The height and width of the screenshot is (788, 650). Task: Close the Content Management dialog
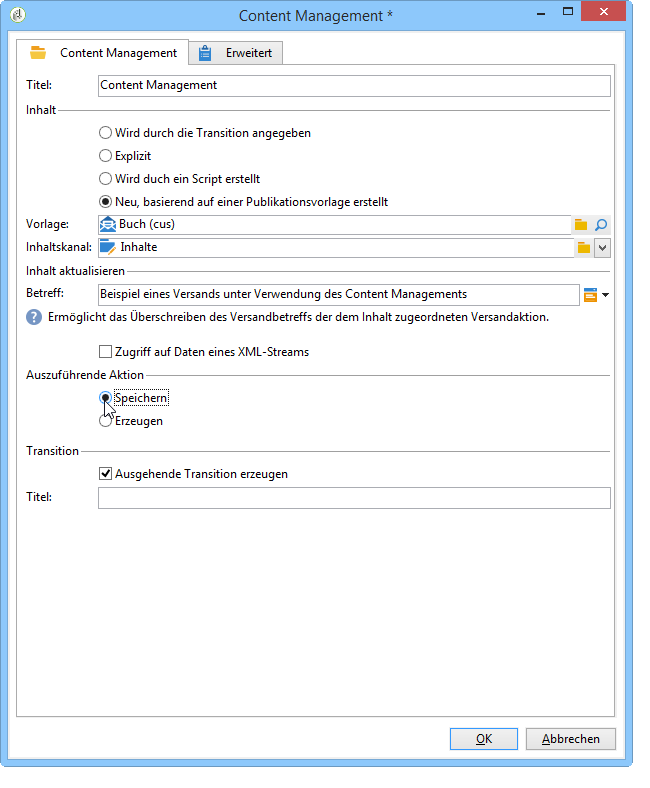[x=603, y=11]
